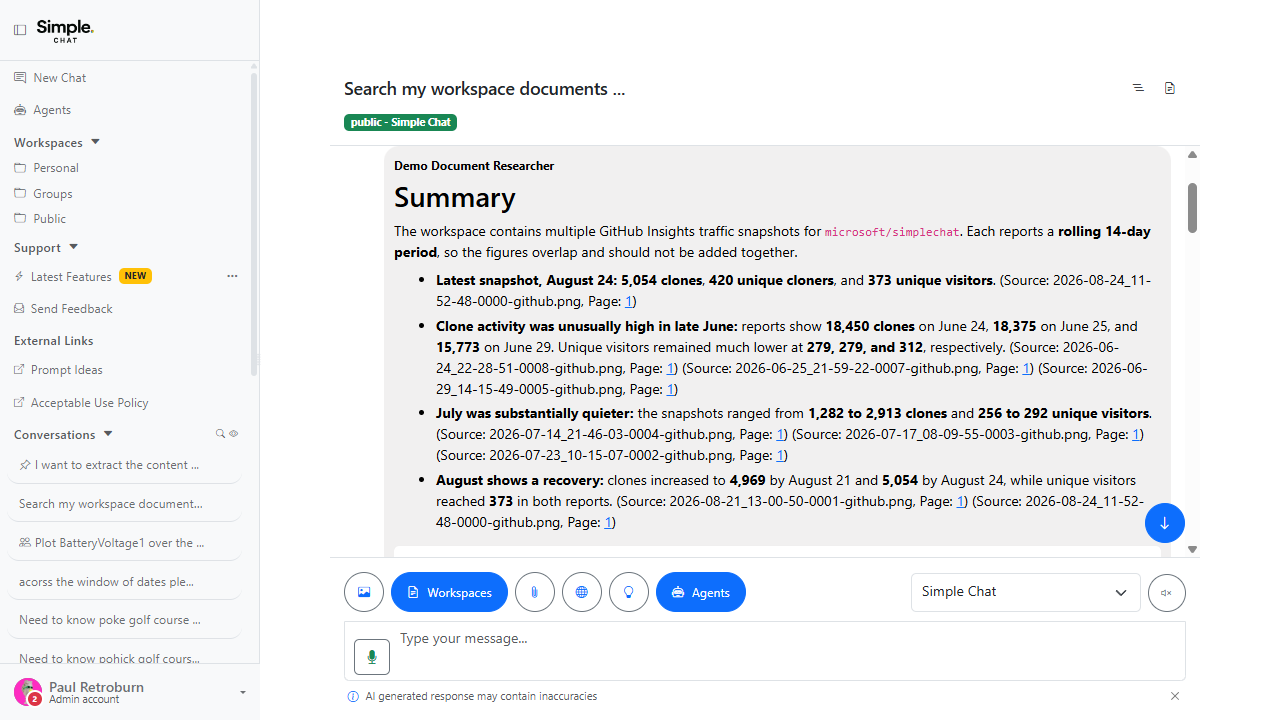The height and width of the screenshot is (720, 1280).
Task: Click the chat scrollbar up arrow
Action: (x=1192, y=155)
